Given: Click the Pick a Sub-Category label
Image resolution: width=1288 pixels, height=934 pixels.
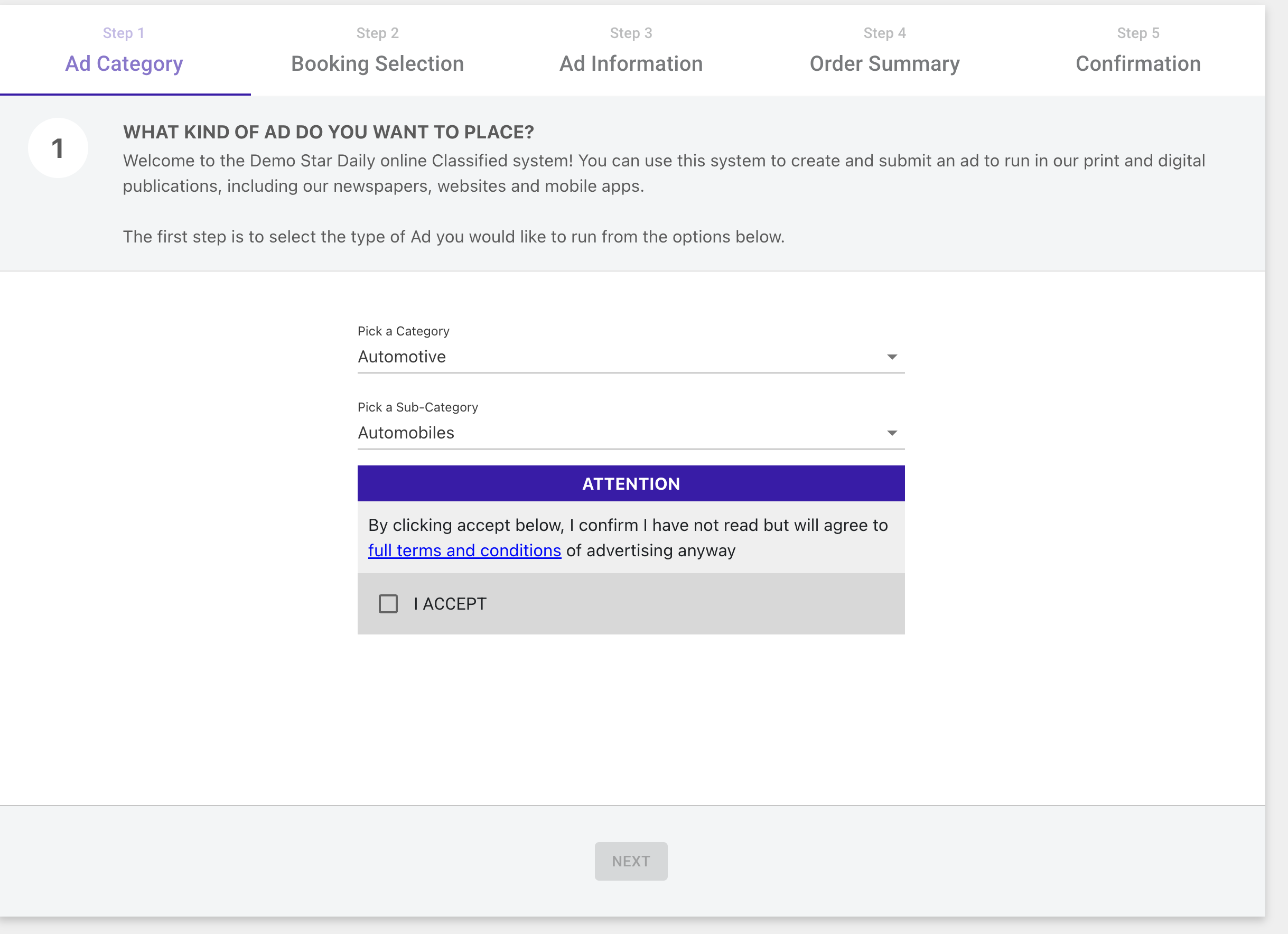Looking at the screenshot, I should coord(418,407).
